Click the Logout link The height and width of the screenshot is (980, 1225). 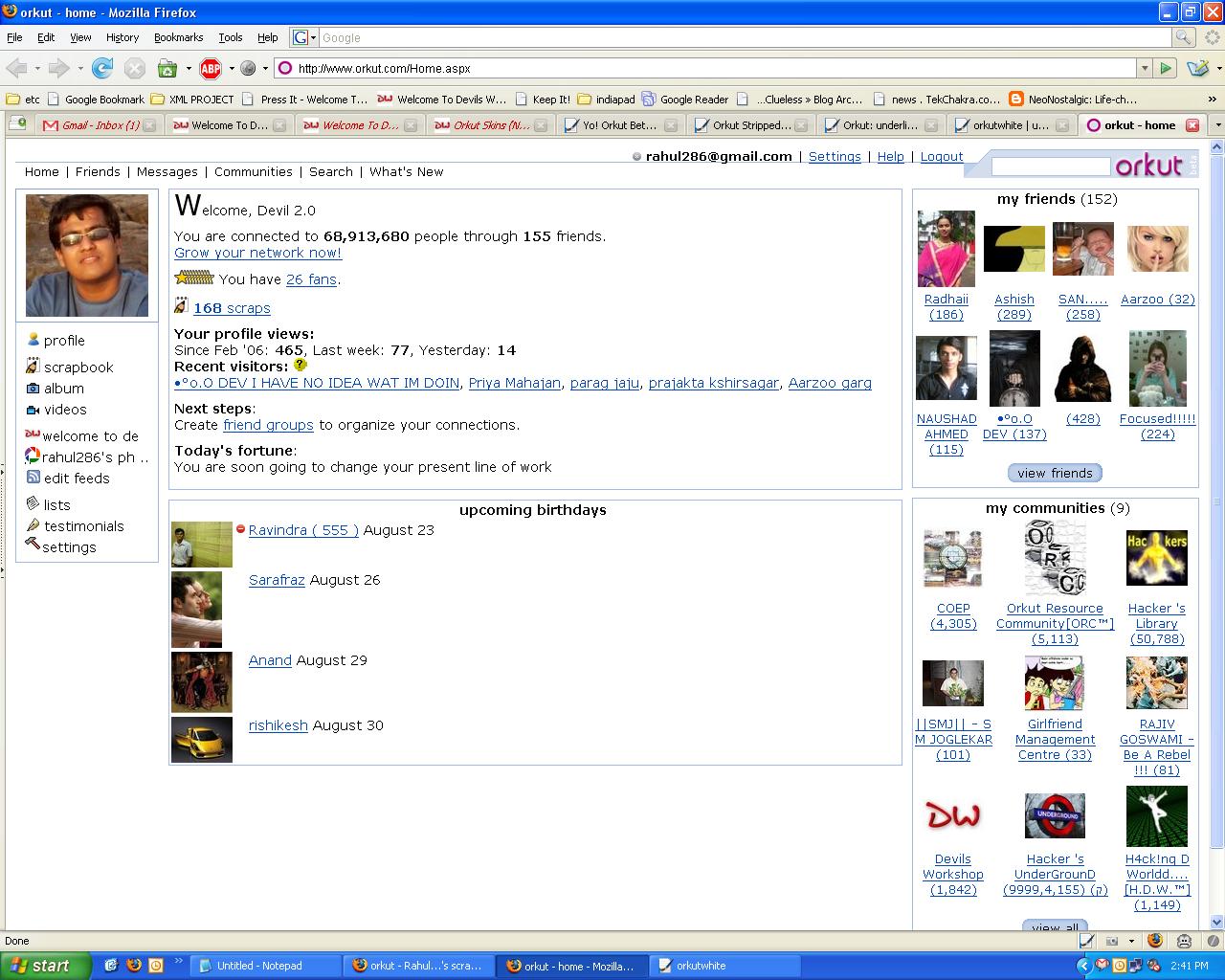[942, 157]
